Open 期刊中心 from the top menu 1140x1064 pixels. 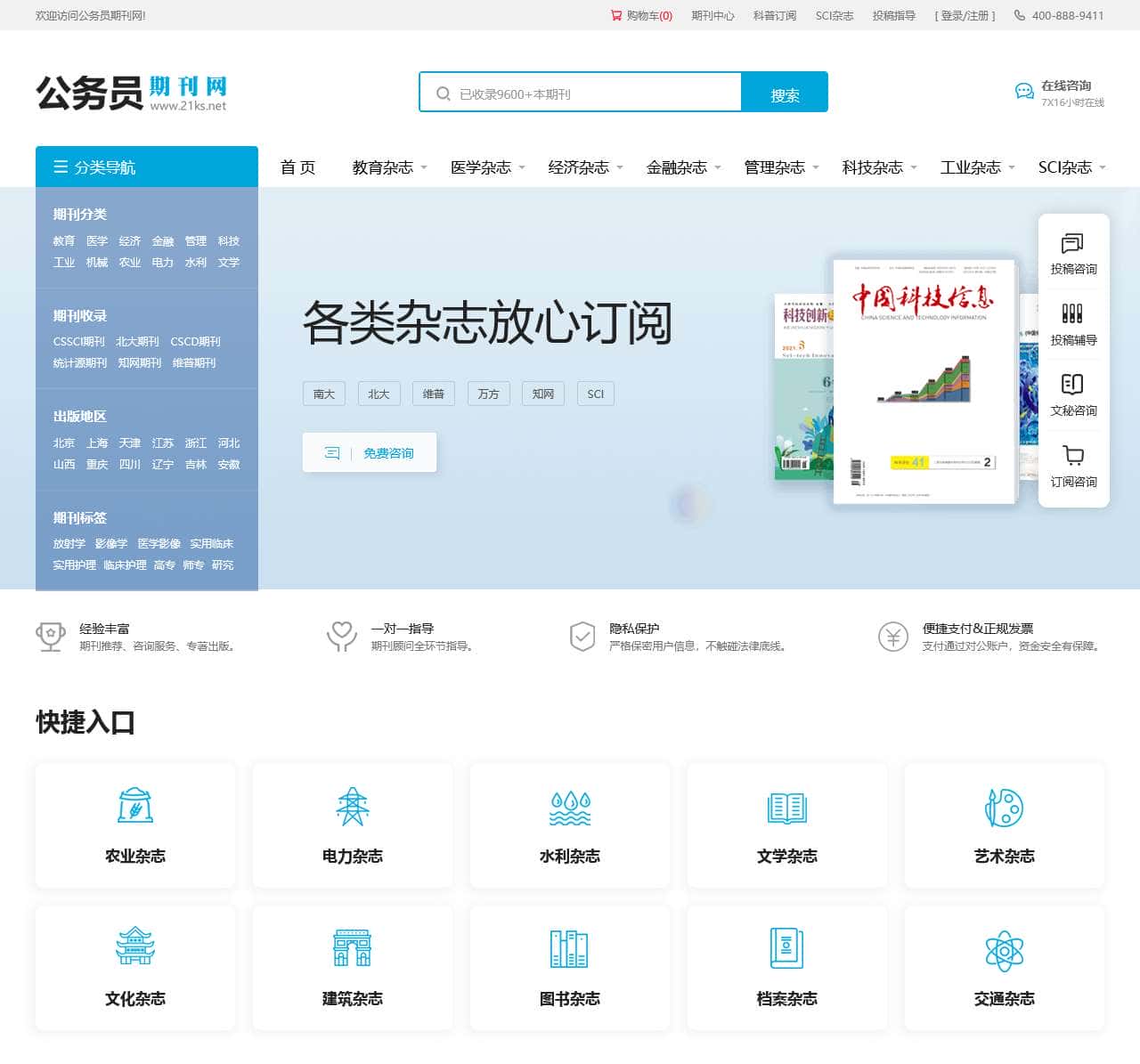click(x=712, y=15)
